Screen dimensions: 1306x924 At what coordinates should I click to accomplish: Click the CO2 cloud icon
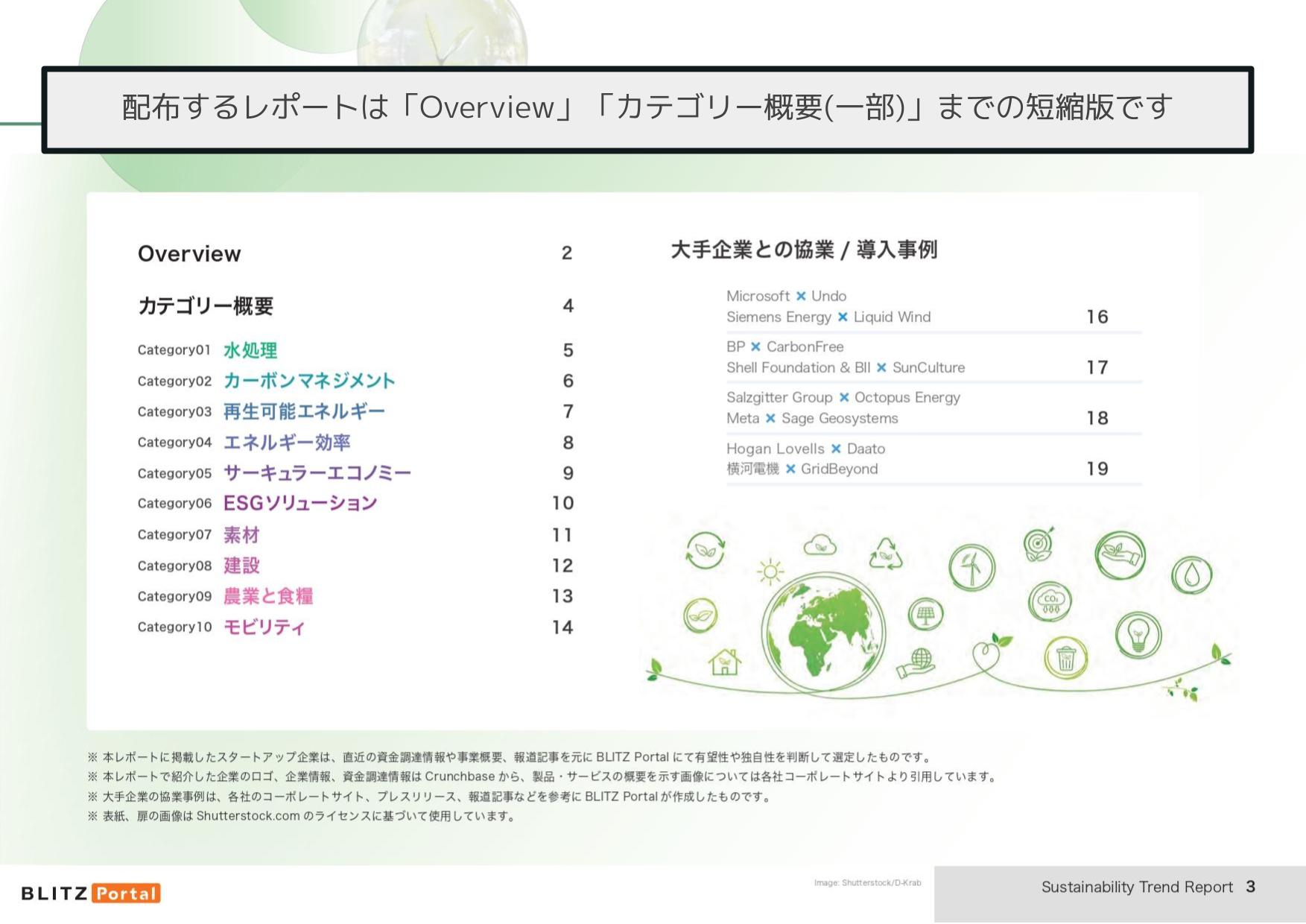click(x=1050, y=601)
